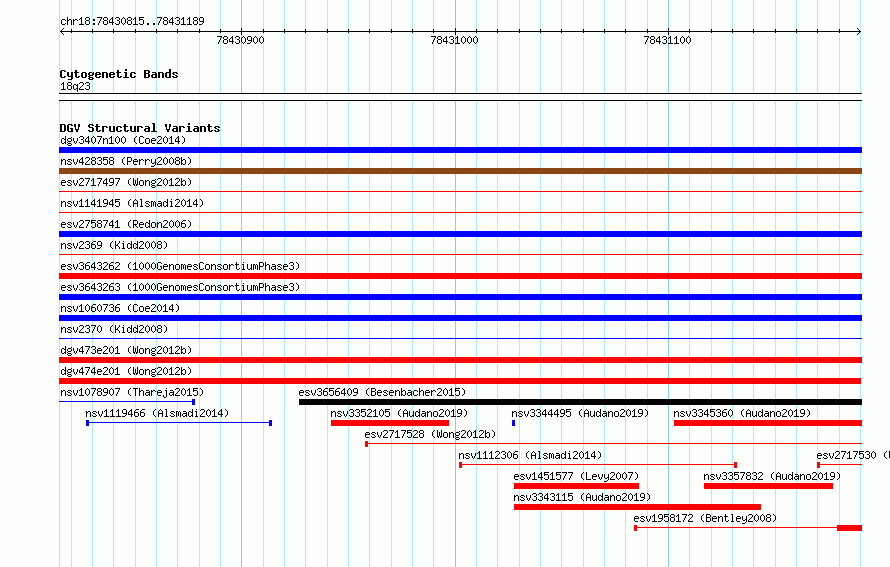890x567 pixels.
Task: Select esv2717528 (Wong2012b) label
Action: 430,434
